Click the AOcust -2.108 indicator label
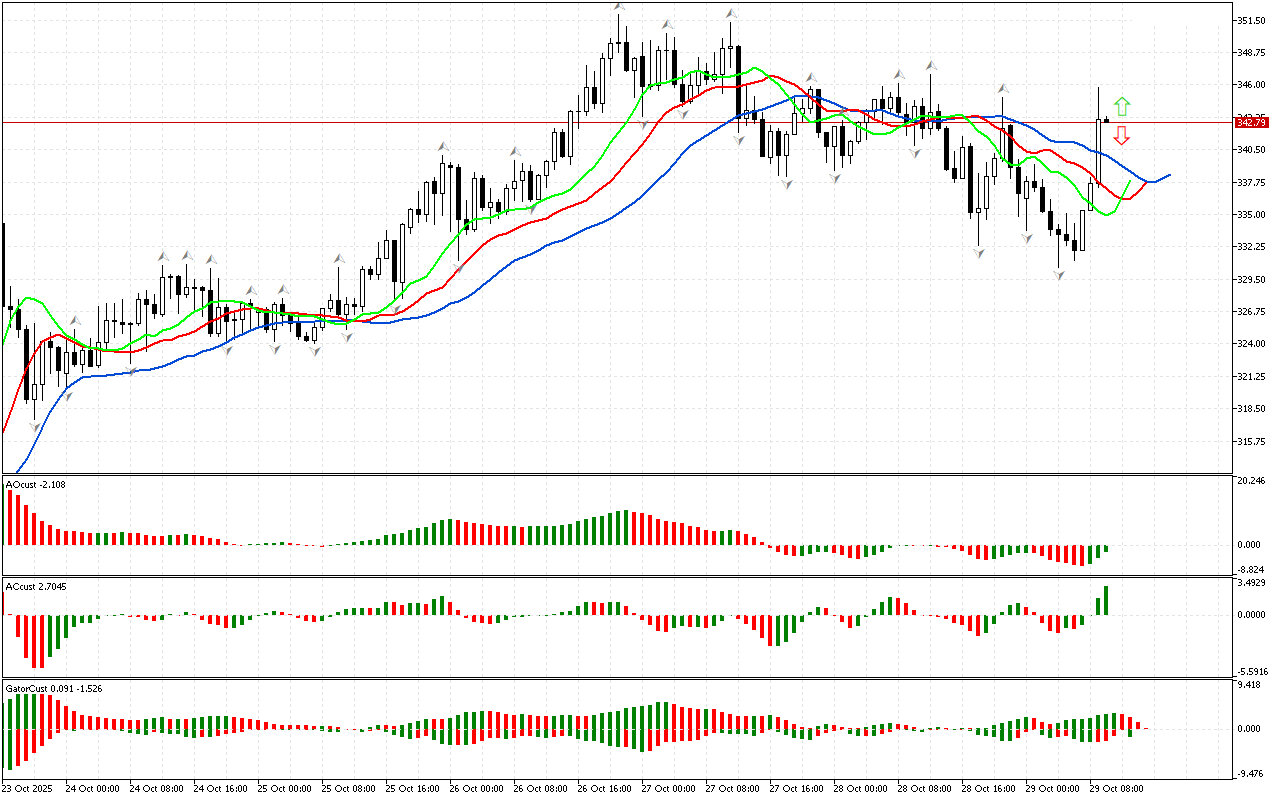1280x800 pixels. 36,485
